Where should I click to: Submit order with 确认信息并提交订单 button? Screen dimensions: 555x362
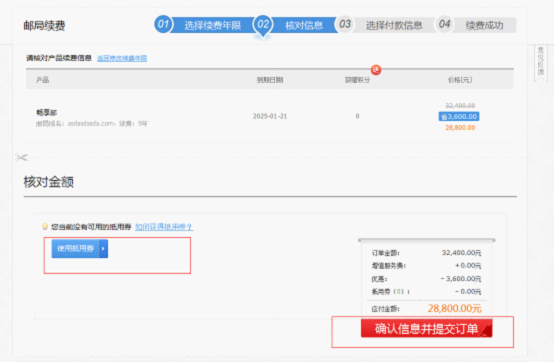[x=427, y=328]
